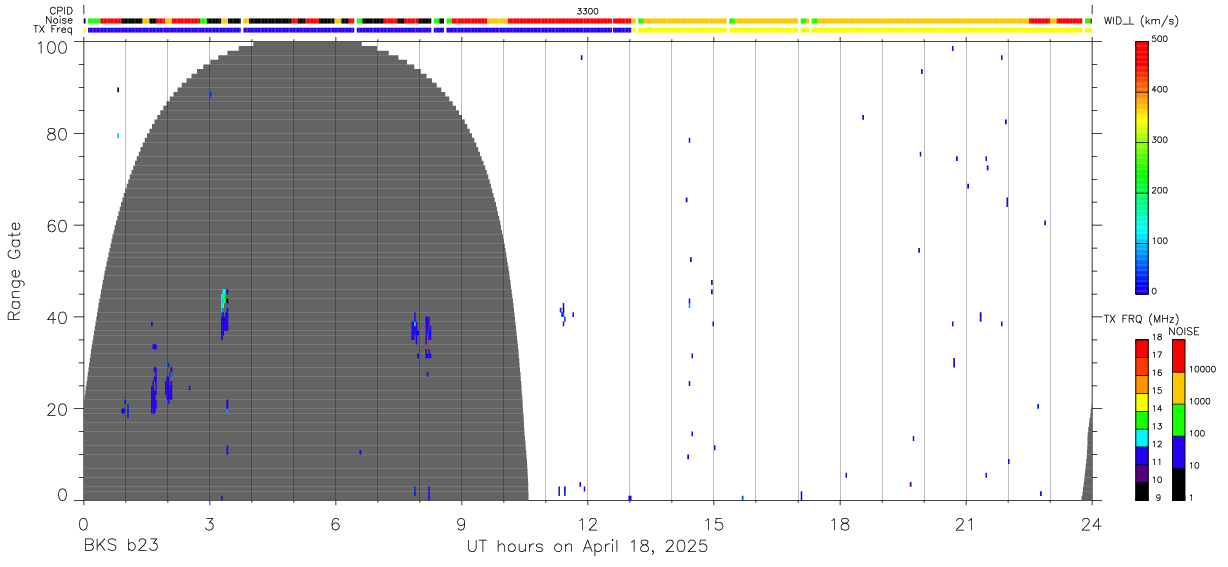Screen dimensions: 1228x567
Task: Click the '10000' tick on noise legend
Action: click(x=1203, y=369)
